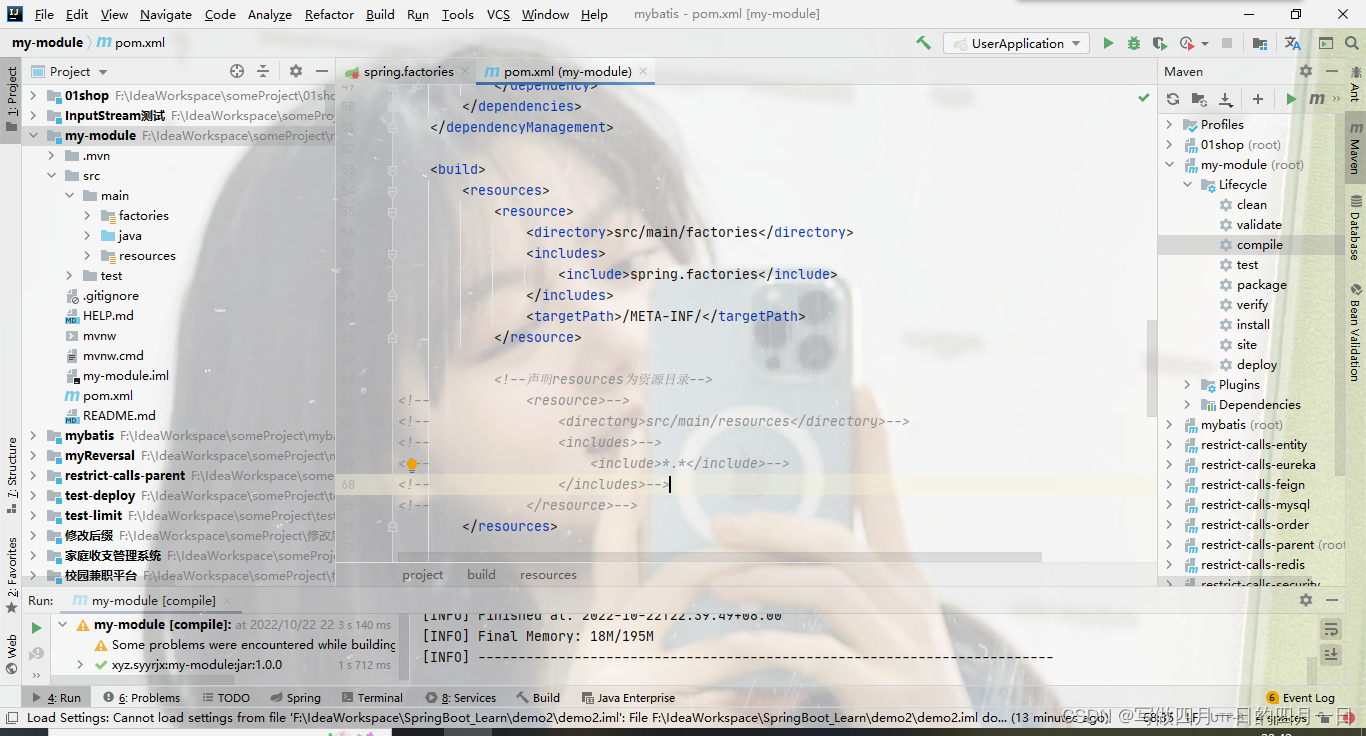
Task: Click the Build project hammer icon
Action: 923,43
